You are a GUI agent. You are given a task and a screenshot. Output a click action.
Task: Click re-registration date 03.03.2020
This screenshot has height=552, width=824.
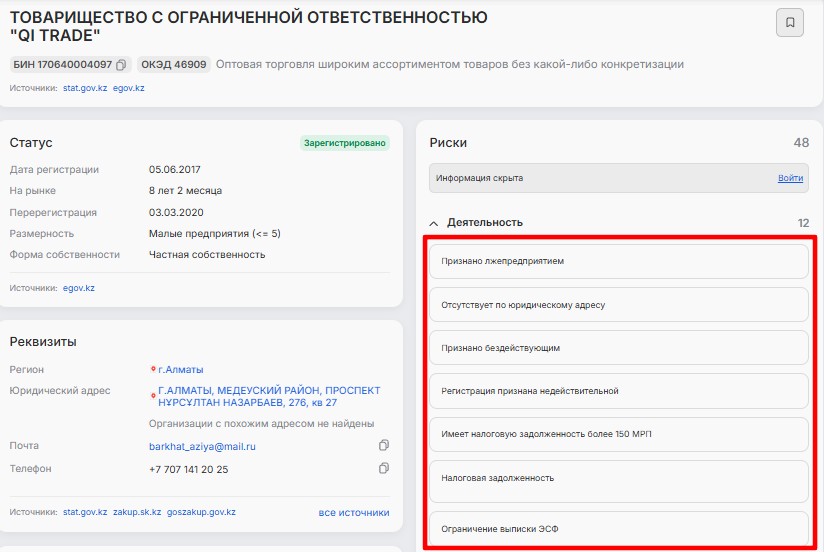point(176,212)
